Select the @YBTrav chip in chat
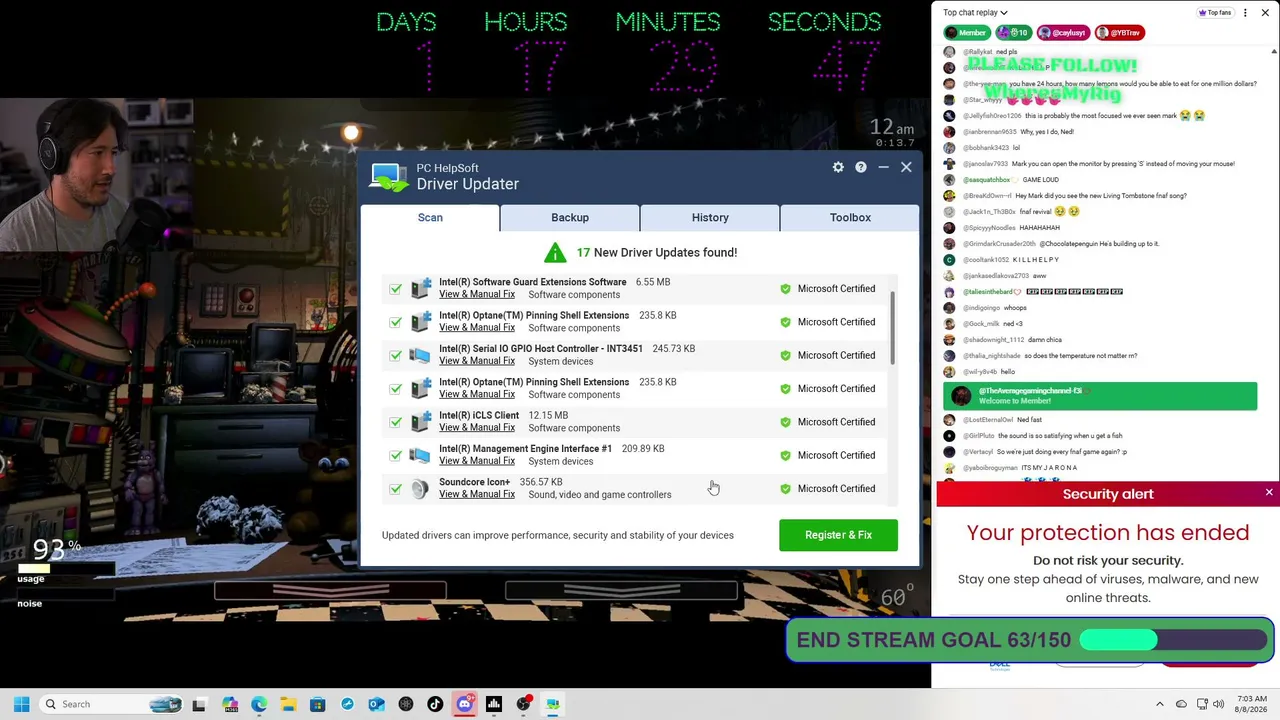 1119,33
